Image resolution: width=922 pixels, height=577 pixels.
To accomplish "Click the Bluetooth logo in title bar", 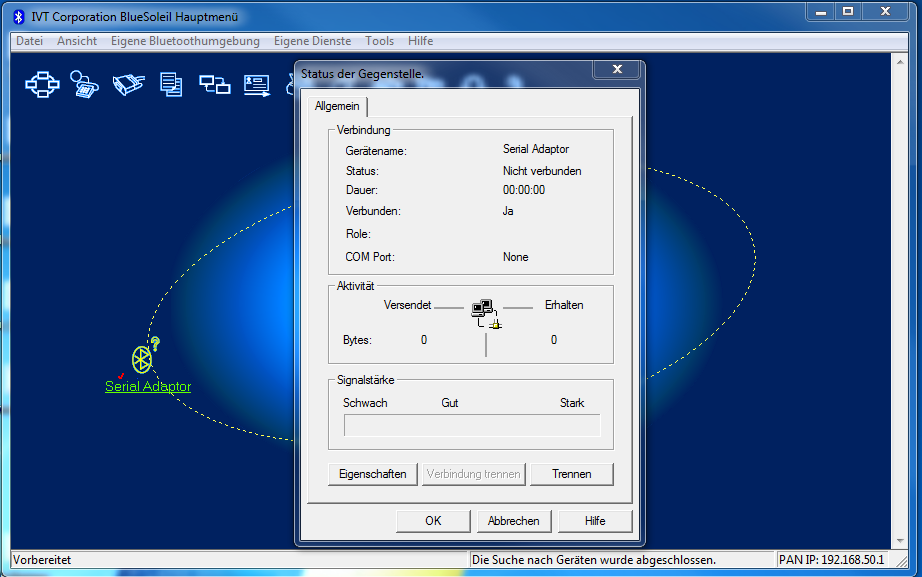I will 19,16.
